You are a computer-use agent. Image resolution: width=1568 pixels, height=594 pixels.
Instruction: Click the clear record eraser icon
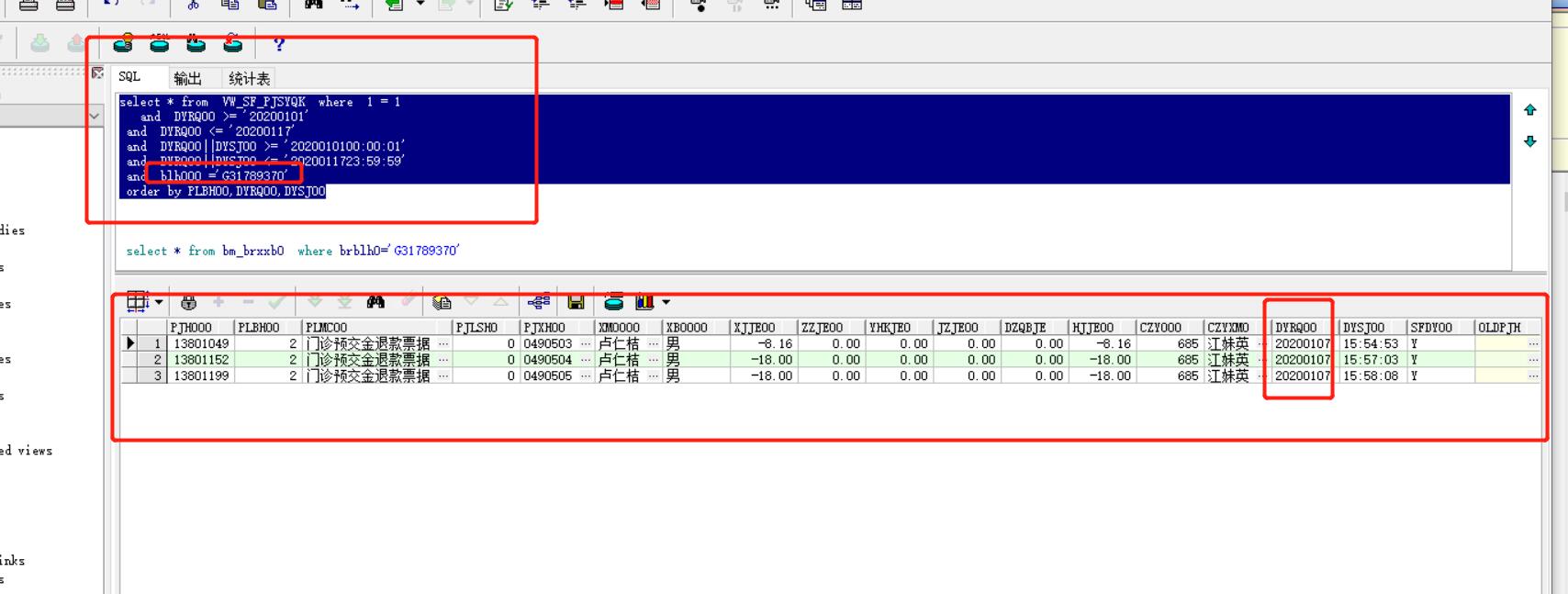[x=407, y=301]
